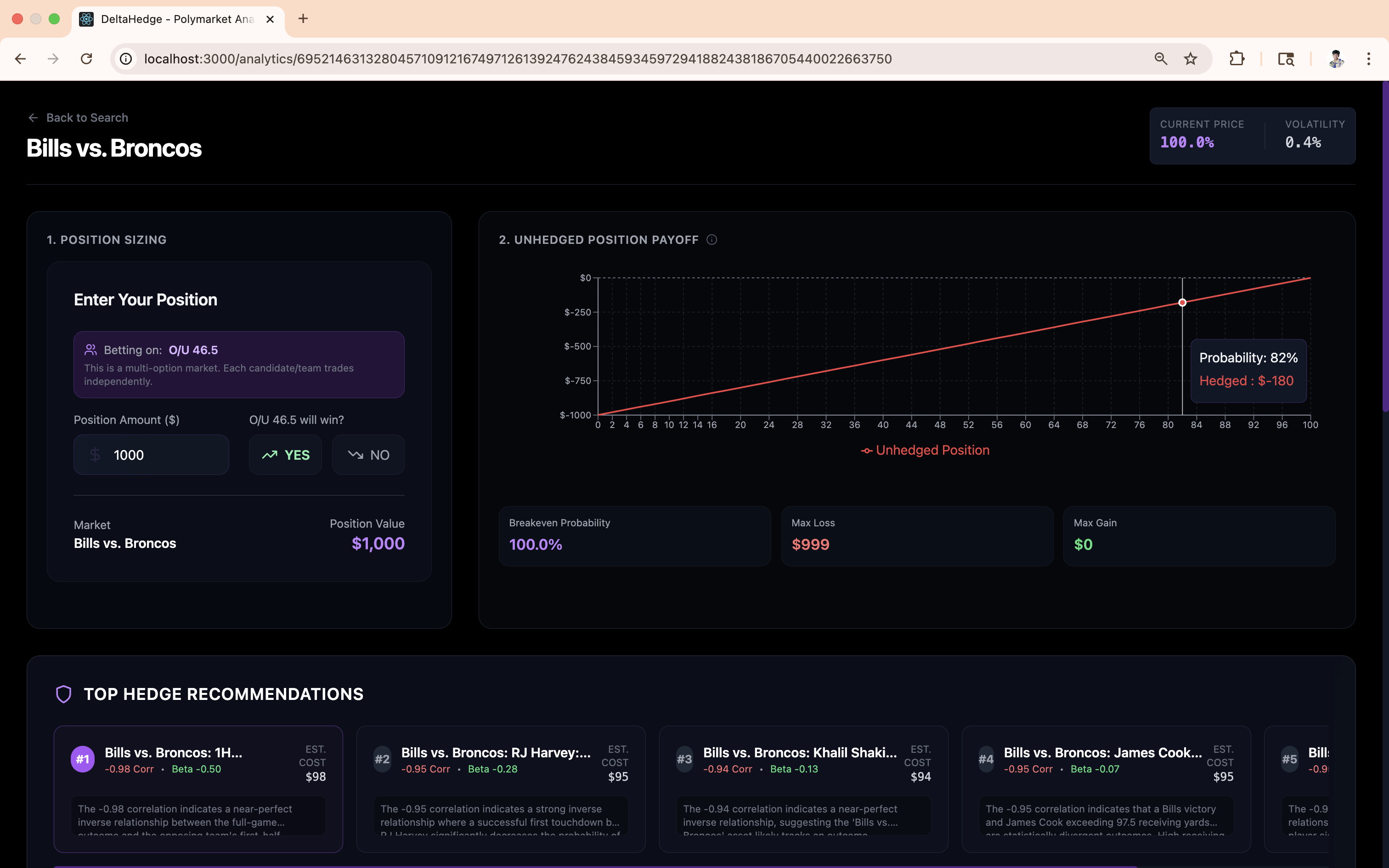View site information icon in address bar
This screenshot has height=868, width=1389.
point(126,59)
